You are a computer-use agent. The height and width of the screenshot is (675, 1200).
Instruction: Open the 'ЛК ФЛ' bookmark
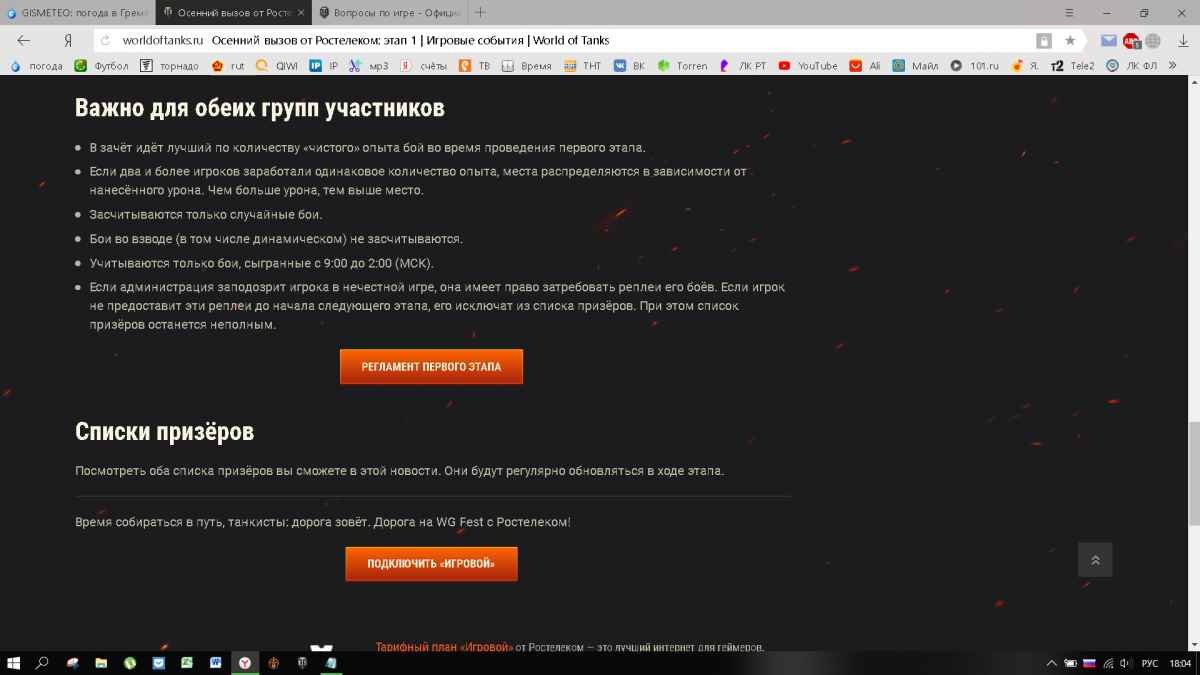tap(1132, 66)
